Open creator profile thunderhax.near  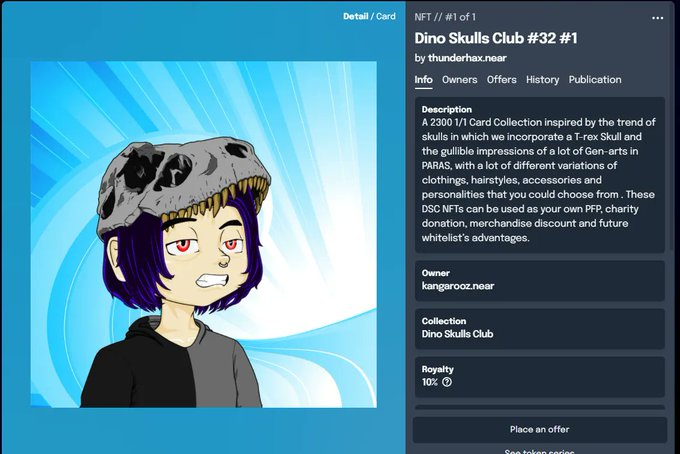[467, 58]
